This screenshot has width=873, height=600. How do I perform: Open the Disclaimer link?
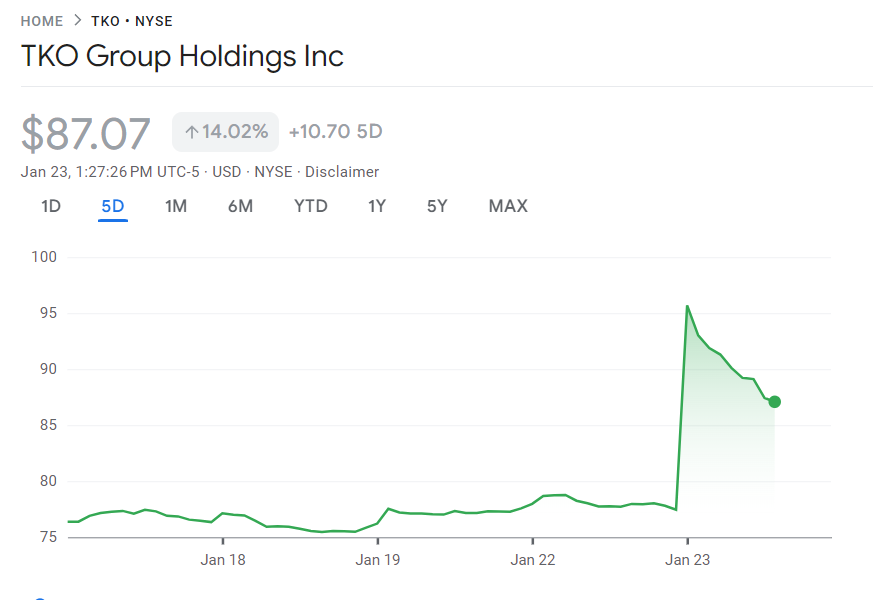pyautogui.click(x=342, y=172)
